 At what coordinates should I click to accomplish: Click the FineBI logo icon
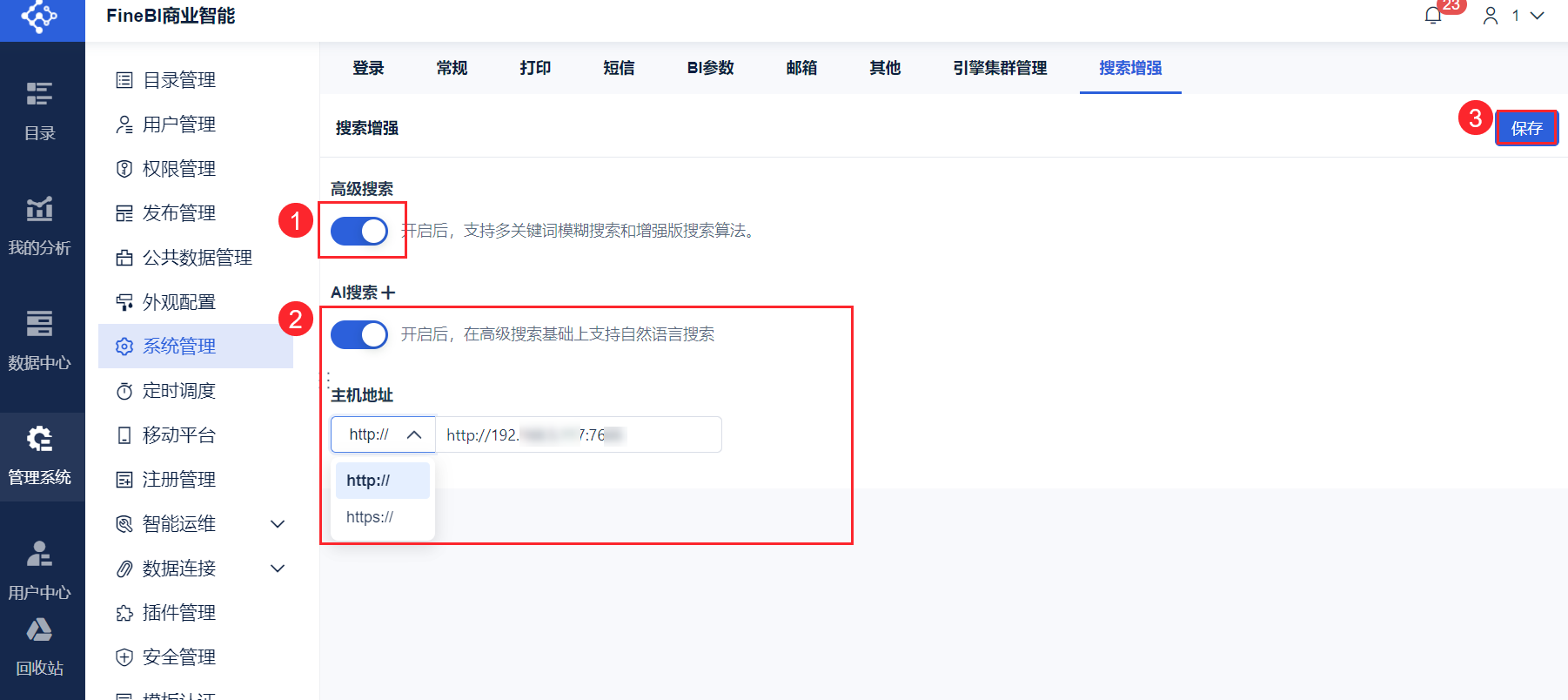tap(39, 16)
